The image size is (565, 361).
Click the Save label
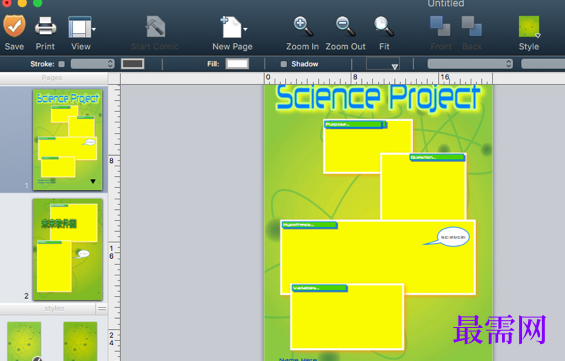[14, 46]
